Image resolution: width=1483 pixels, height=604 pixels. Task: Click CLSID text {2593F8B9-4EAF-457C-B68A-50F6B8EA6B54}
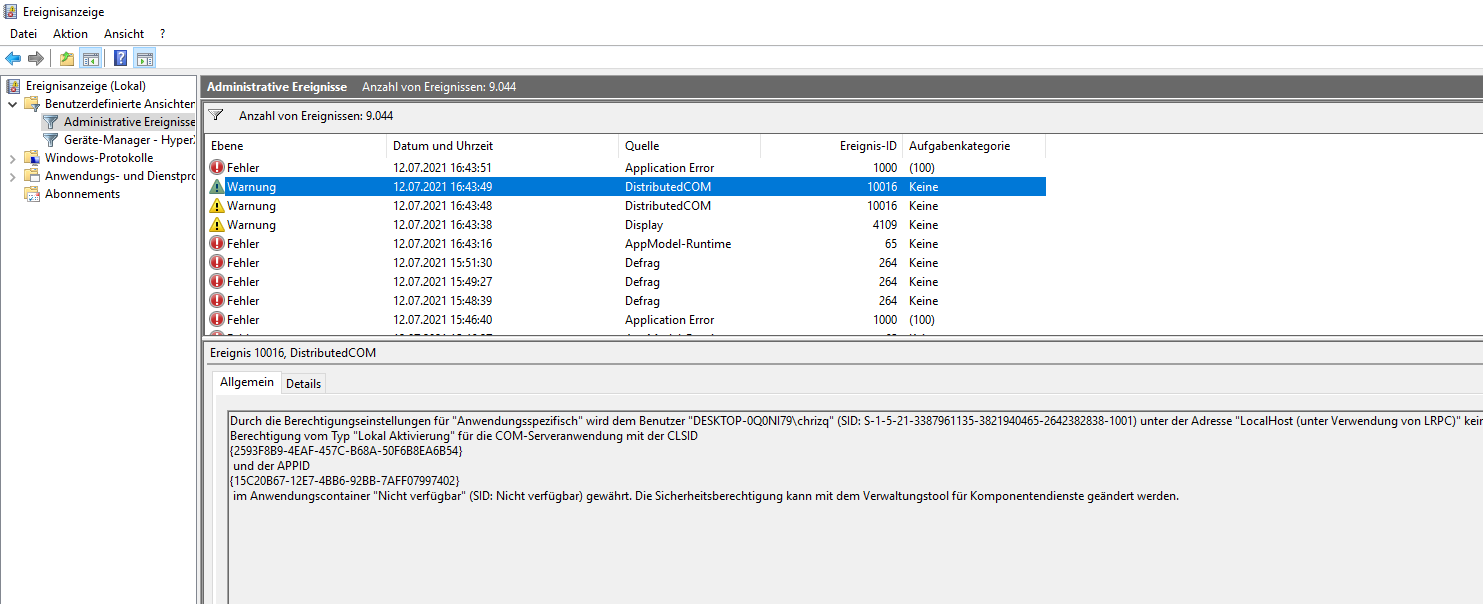point(346,451)
